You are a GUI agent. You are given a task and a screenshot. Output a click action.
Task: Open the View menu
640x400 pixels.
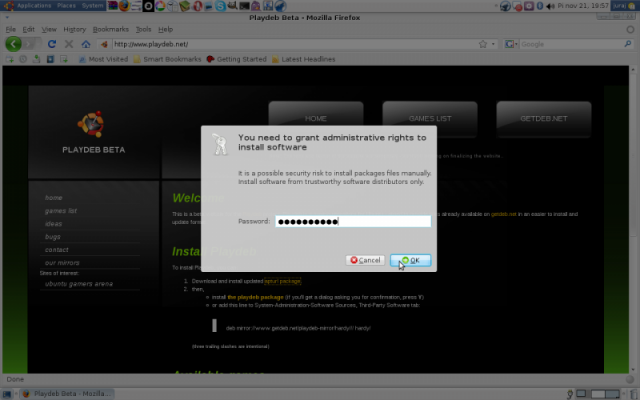tap(49, 29)
